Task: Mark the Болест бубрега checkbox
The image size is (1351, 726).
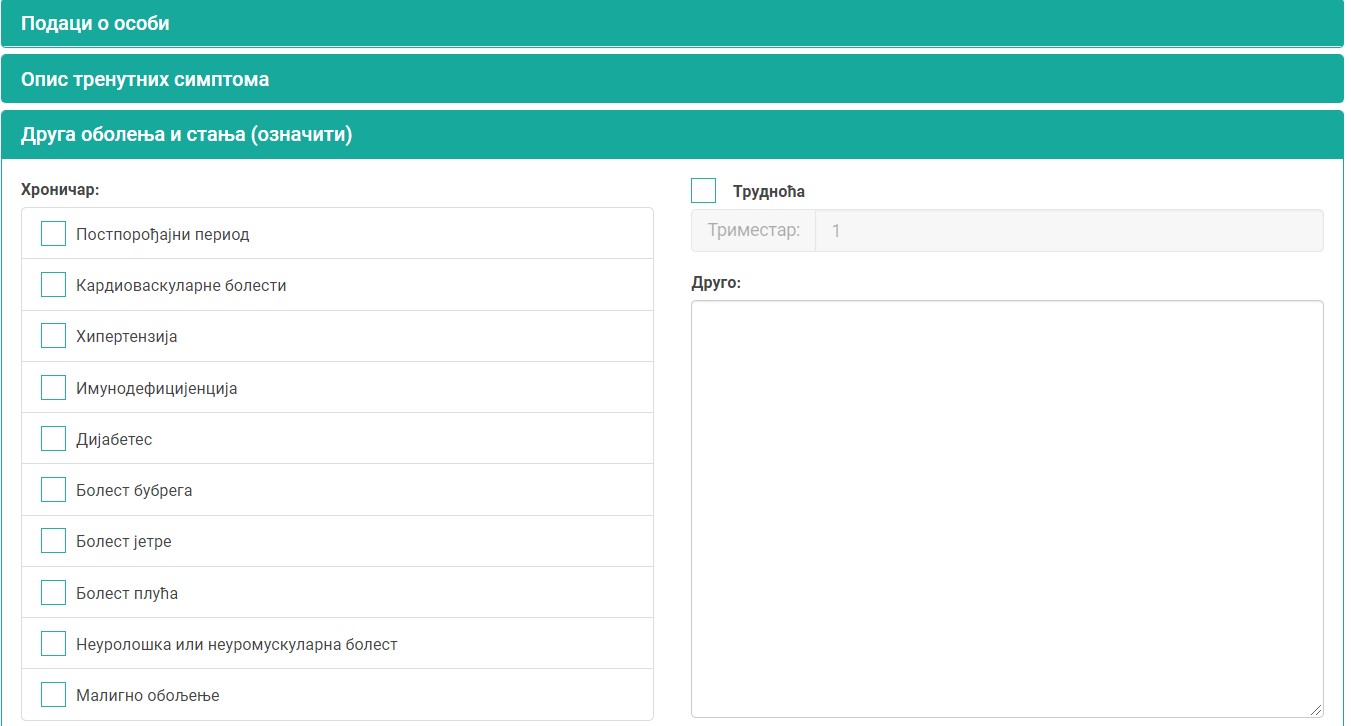Action: point(53,490)
